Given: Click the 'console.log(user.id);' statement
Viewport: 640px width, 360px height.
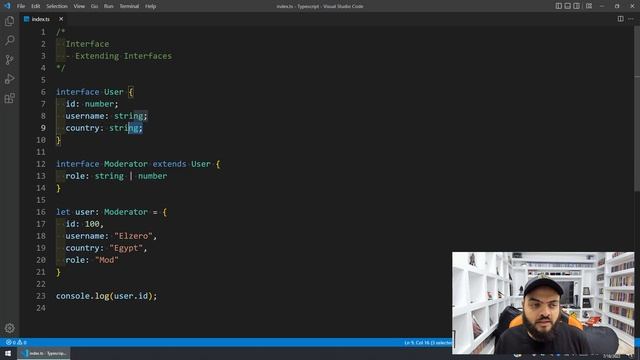Looking at the screenshot, I should tap(106, 296).
